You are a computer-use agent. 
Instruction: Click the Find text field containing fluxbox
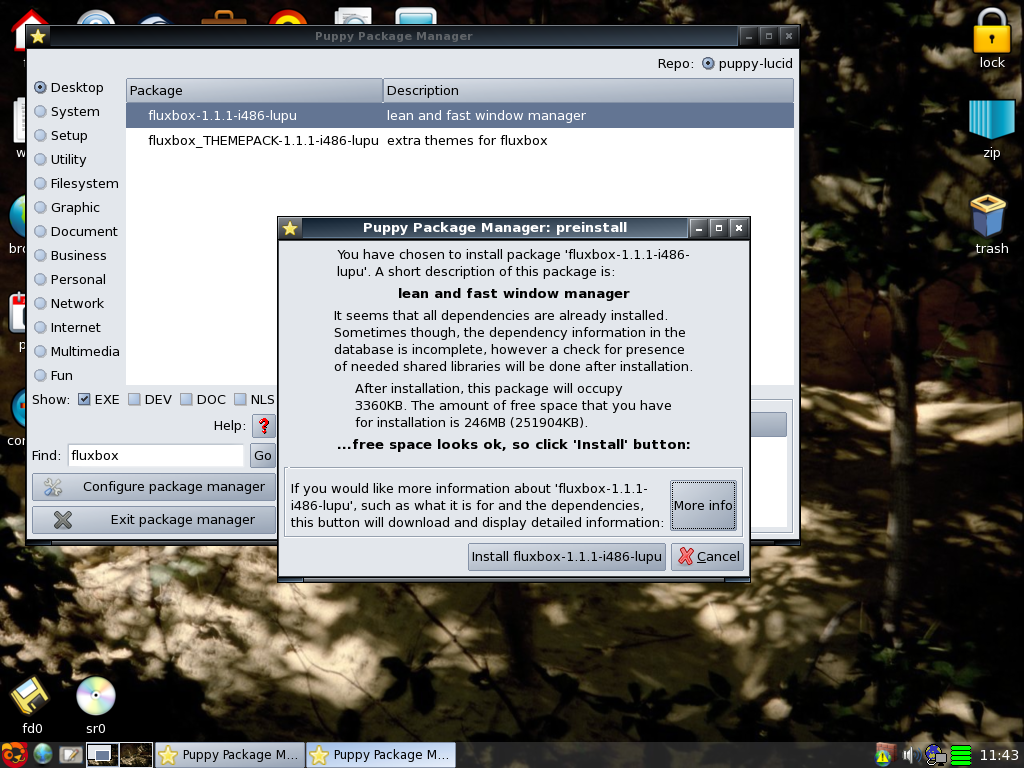[x=155, y=456]
